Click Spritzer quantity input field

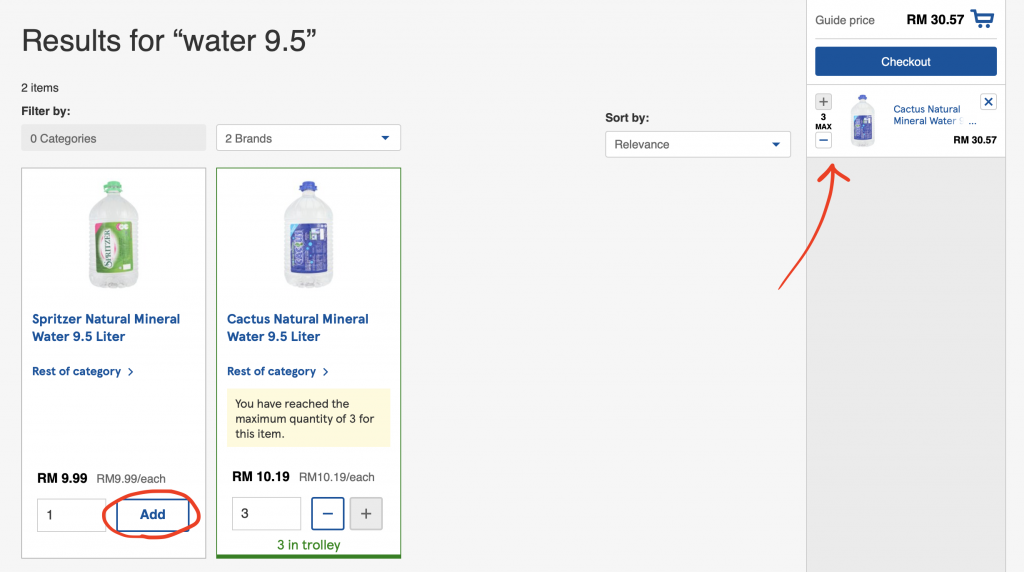(x=71, y=515)
